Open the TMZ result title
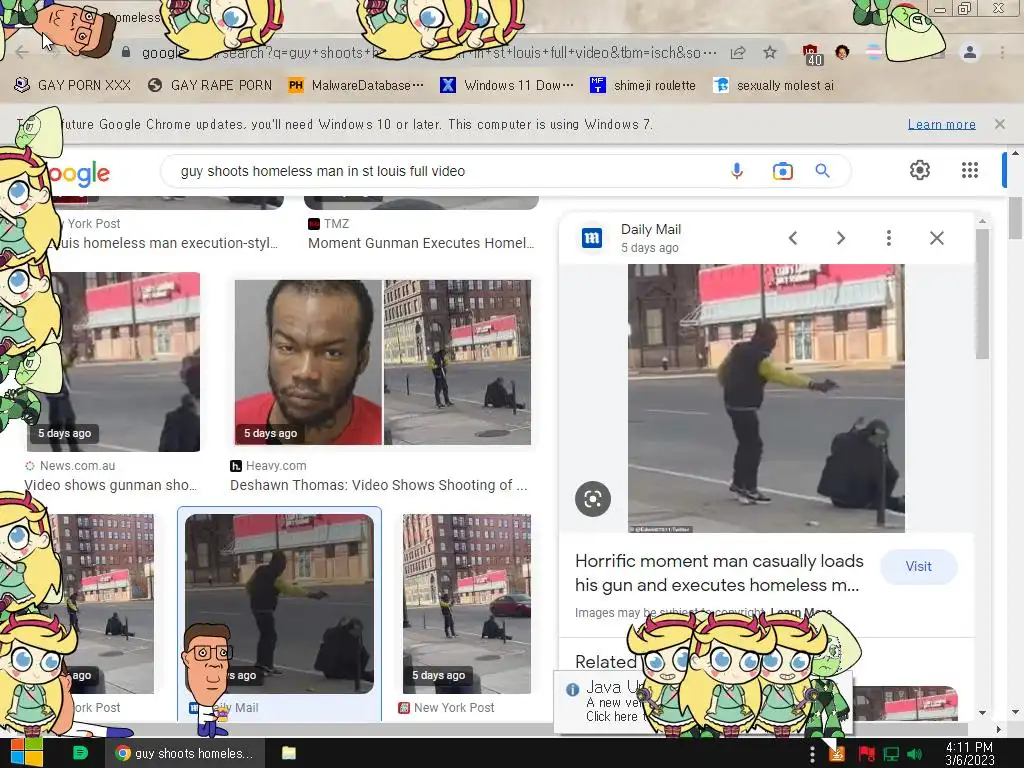 (x=421, y=243)
